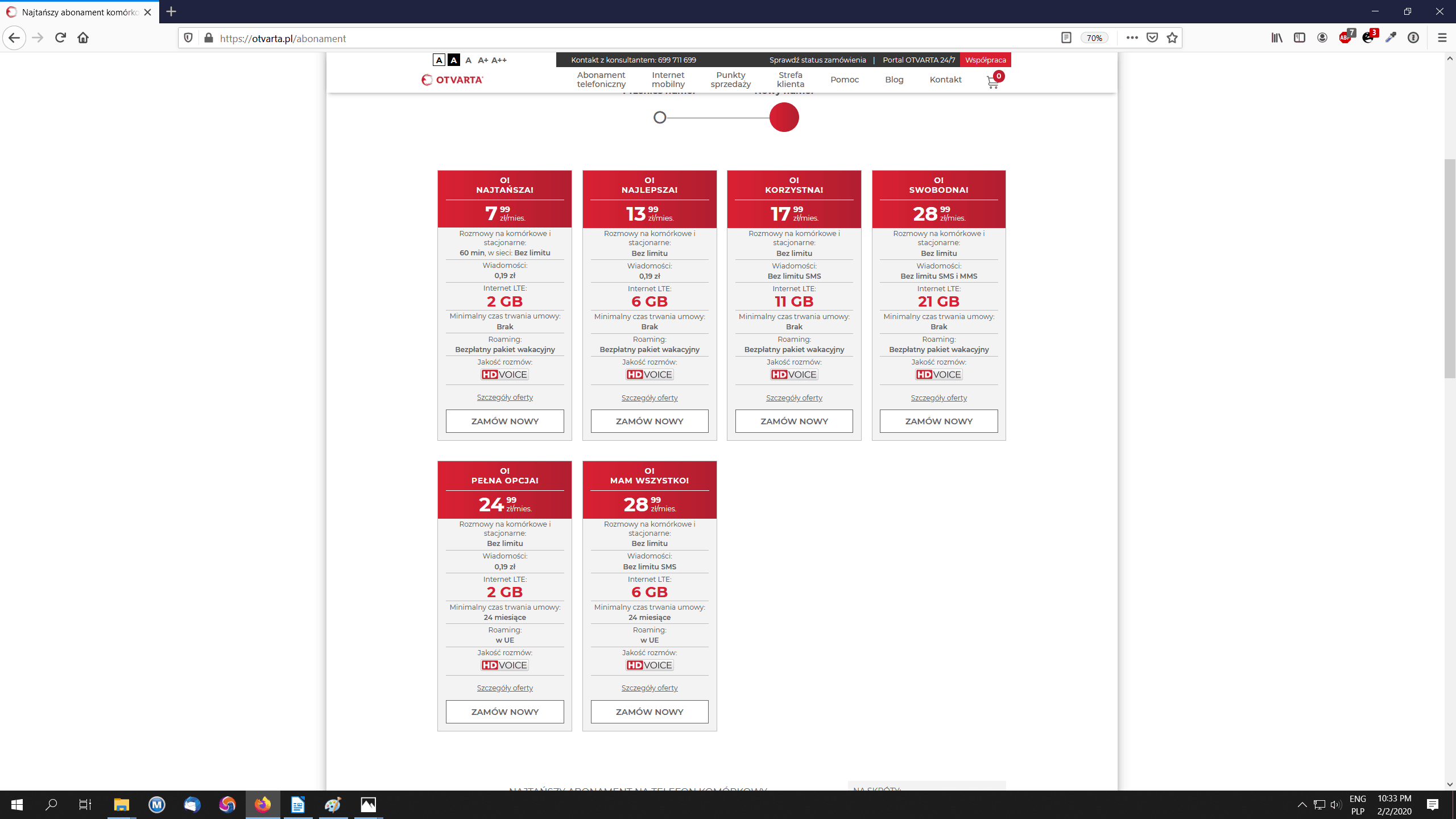View Szczegóły oferty for NAJLEPSZA plan
This screenshot has height=819, width=1456.
(650, 398)
